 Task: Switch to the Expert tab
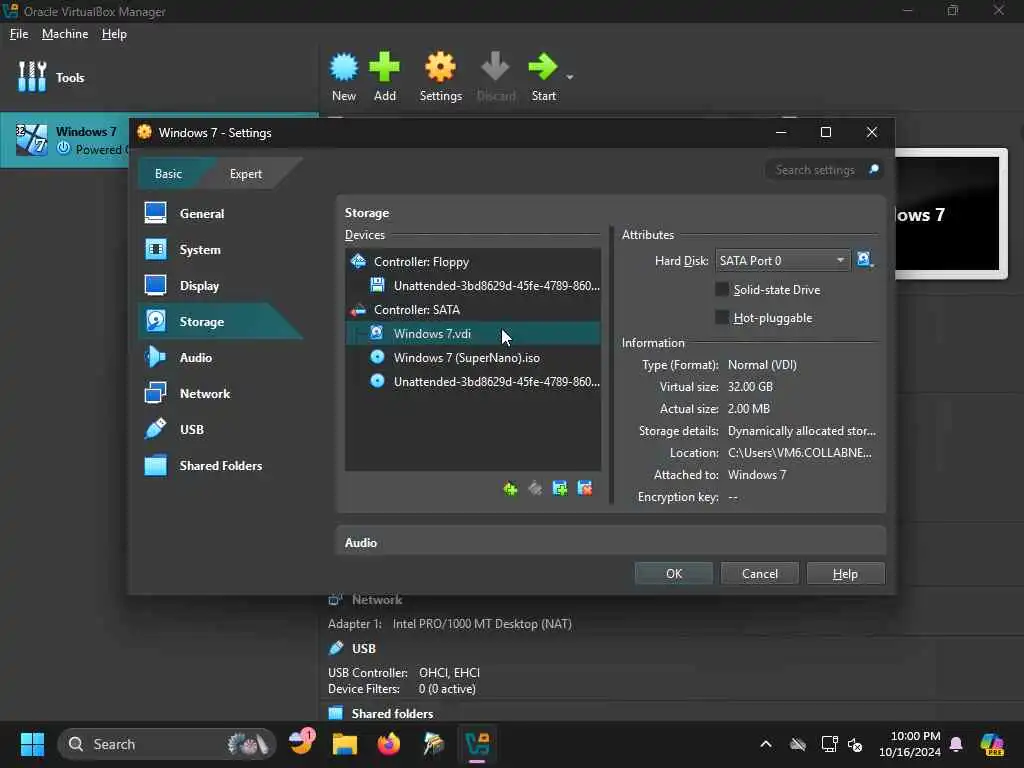[246, 174]
